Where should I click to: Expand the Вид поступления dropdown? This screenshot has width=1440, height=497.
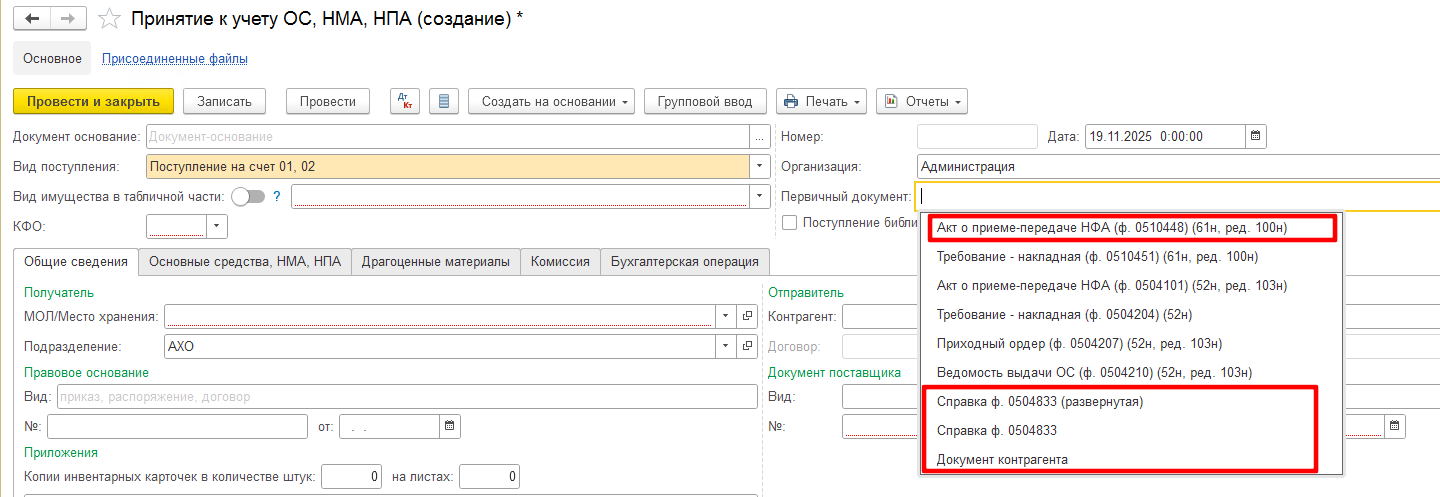click(x=760, y=167)
